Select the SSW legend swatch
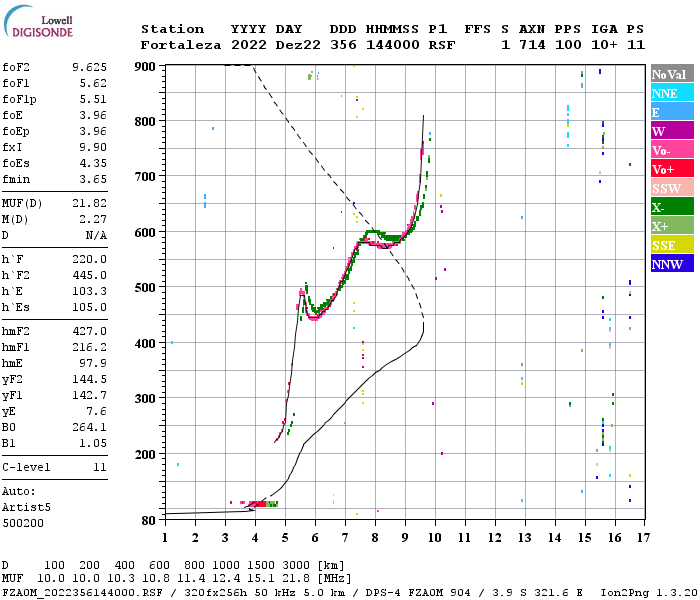 [672, 188]
